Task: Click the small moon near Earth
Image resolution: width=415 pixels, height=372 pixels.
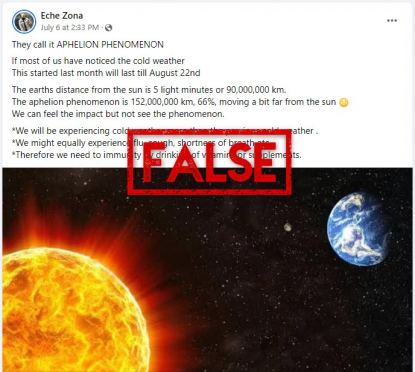Action: point(287,227)
